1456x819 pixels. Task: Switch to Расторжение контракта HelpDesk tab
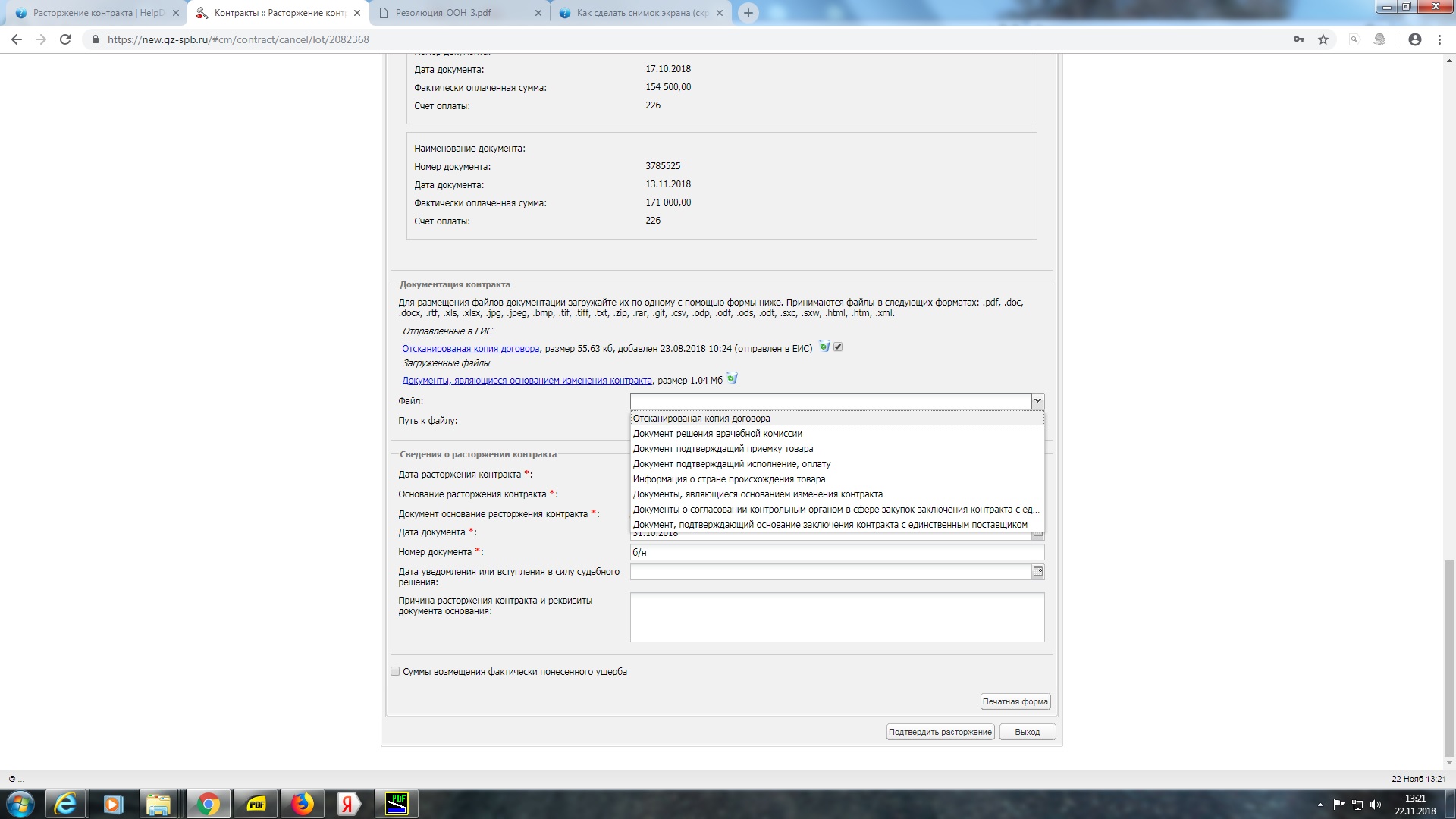coord(98,13)
